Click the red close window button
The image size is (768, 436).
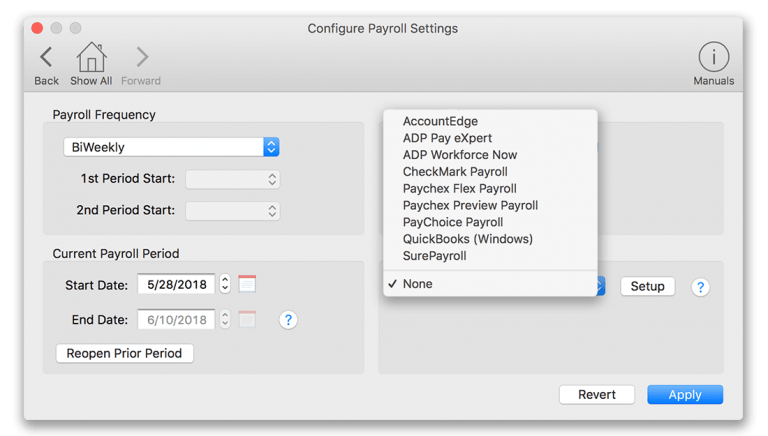[x=37, y=28]
